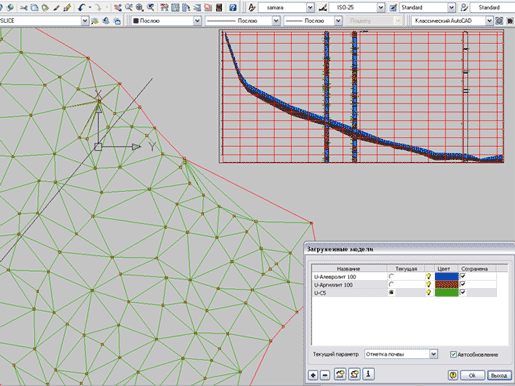Click the Цвет column header

pyautogui.click(x=444, y=268)
